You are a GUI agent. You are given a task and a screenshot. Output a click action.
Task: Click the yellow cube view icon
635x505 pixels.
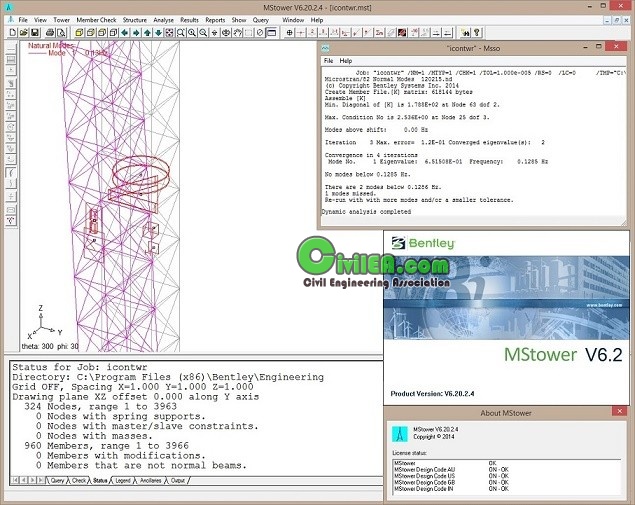[79, 33]
